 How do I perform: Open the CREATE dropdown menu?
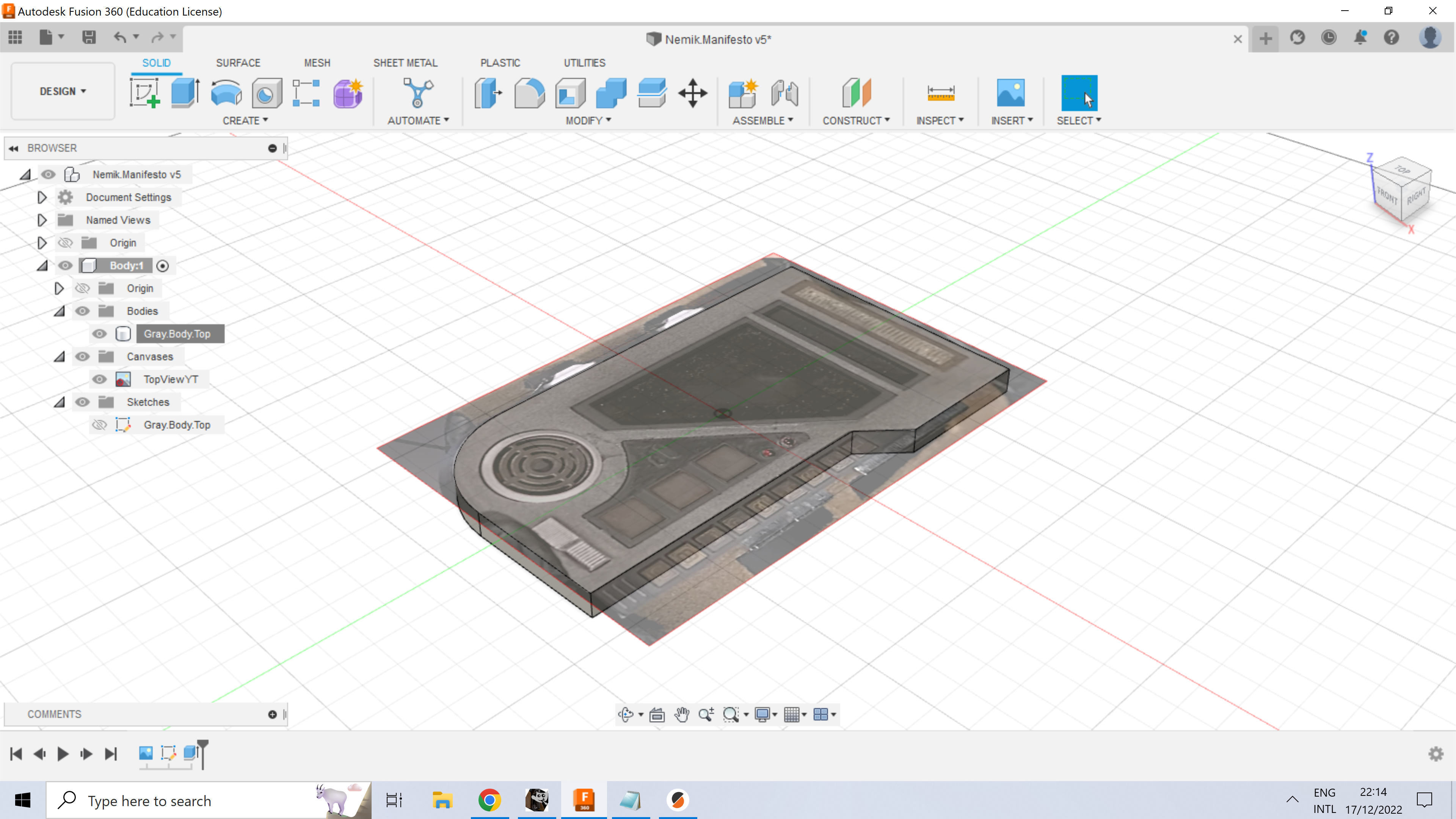point(245,121)
